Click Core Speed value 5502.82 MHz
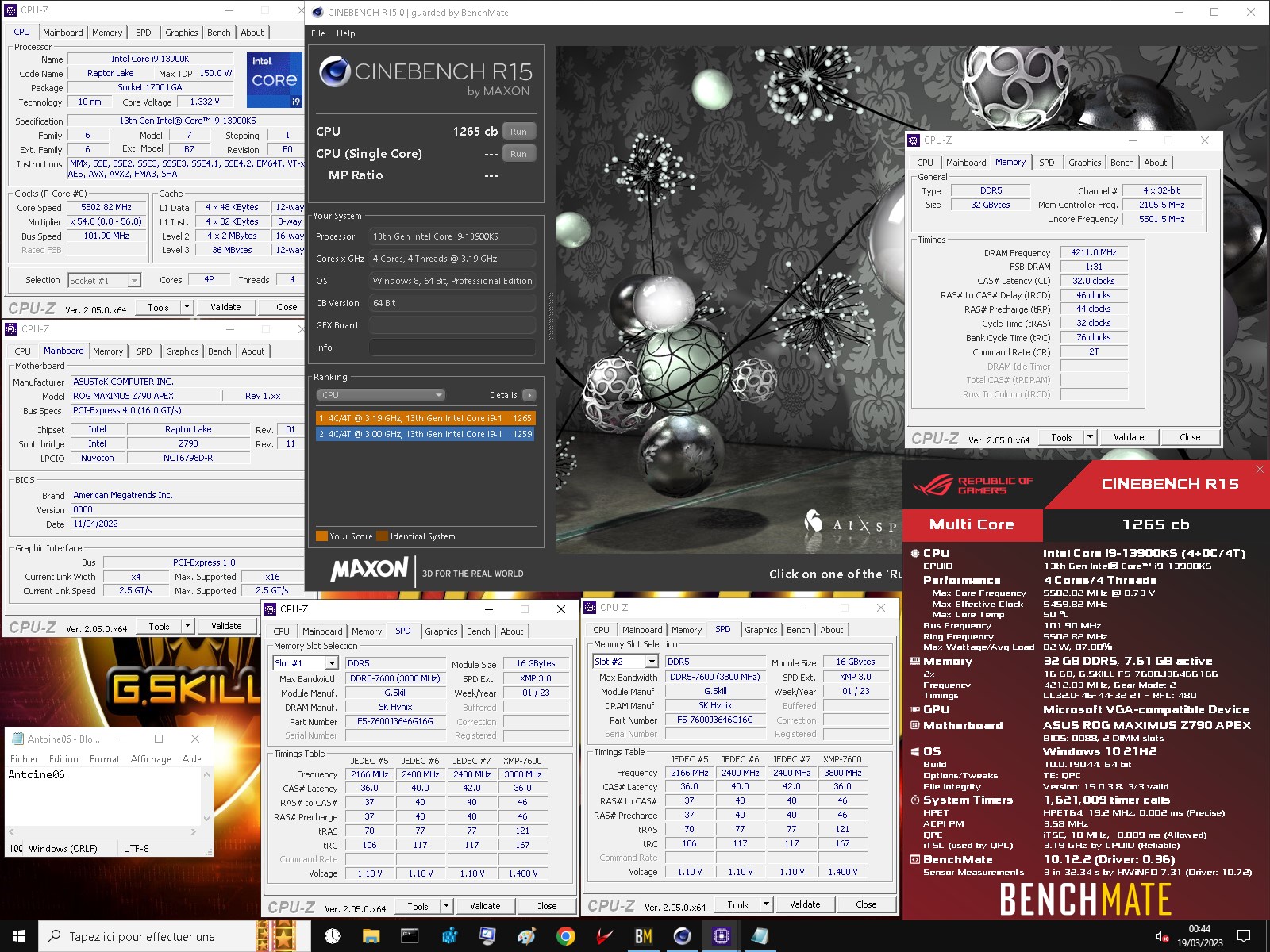The width and height of the screenshot is (1270, 952). click(x=106, y=207)
